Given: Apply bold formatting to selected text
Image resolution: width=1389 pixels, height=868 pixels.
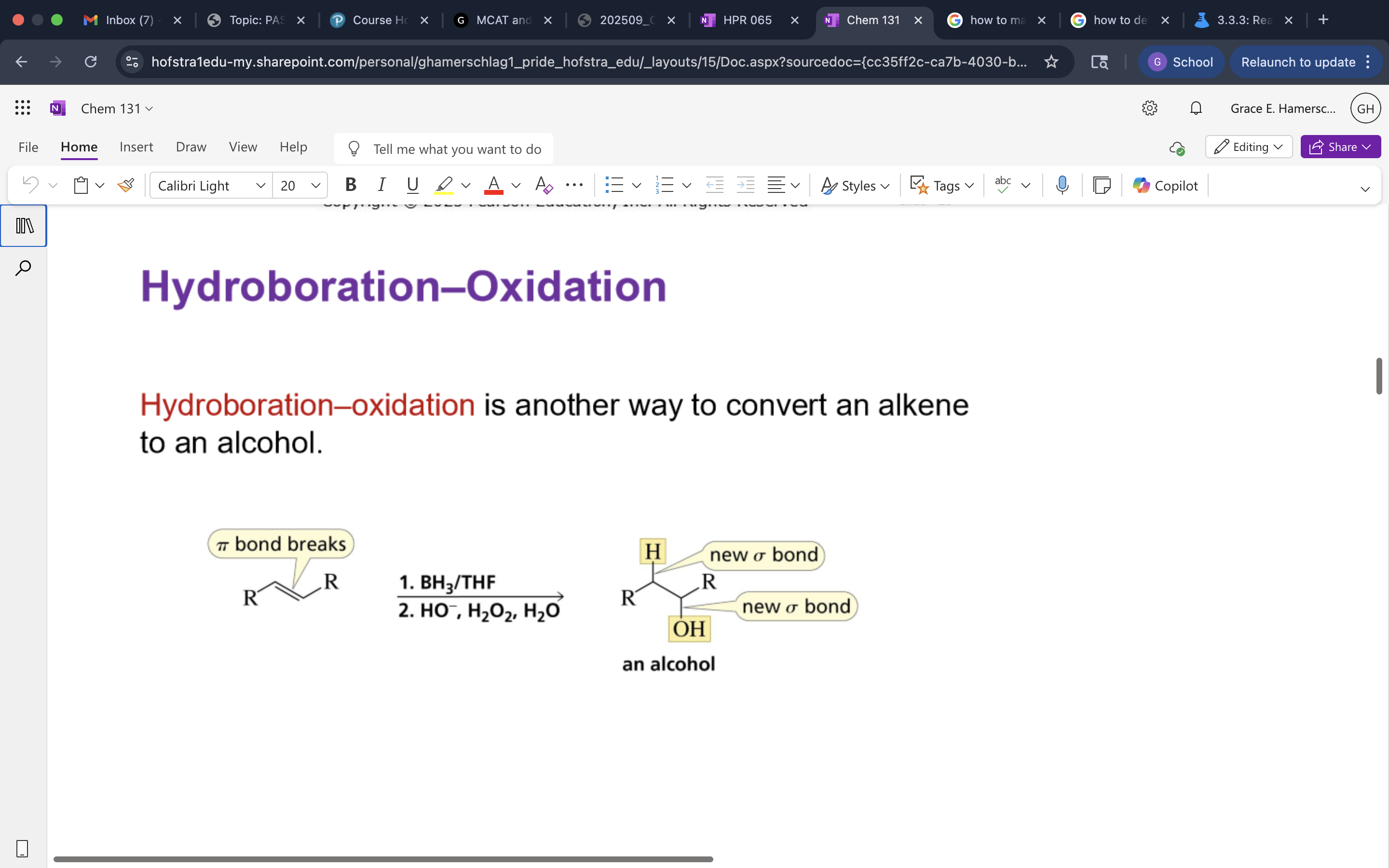Looking at the screenshot, I should (351, 185).
